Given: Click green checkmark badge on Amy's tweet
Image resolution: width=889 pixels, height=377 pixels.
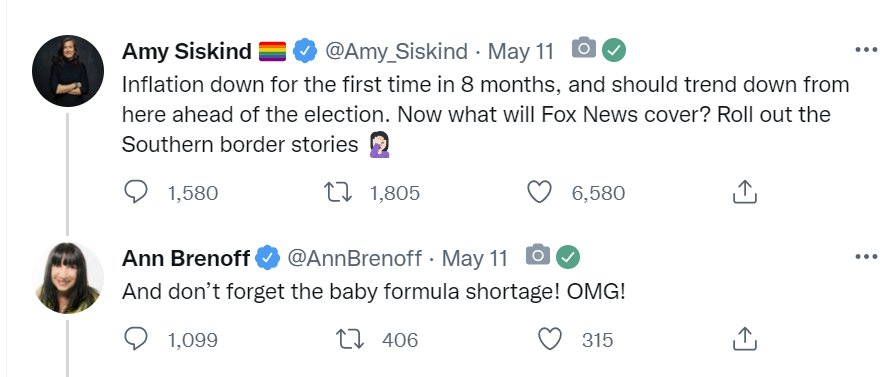Looking at the screenshot, I should tap(614, 50).
